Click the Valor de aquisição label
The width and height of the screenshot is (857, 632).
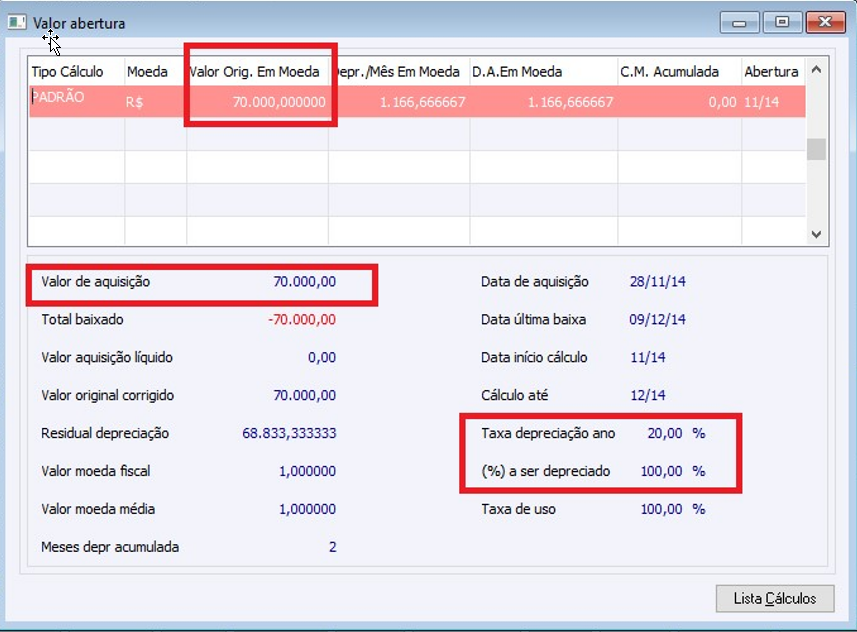click(x=96, y=282)
